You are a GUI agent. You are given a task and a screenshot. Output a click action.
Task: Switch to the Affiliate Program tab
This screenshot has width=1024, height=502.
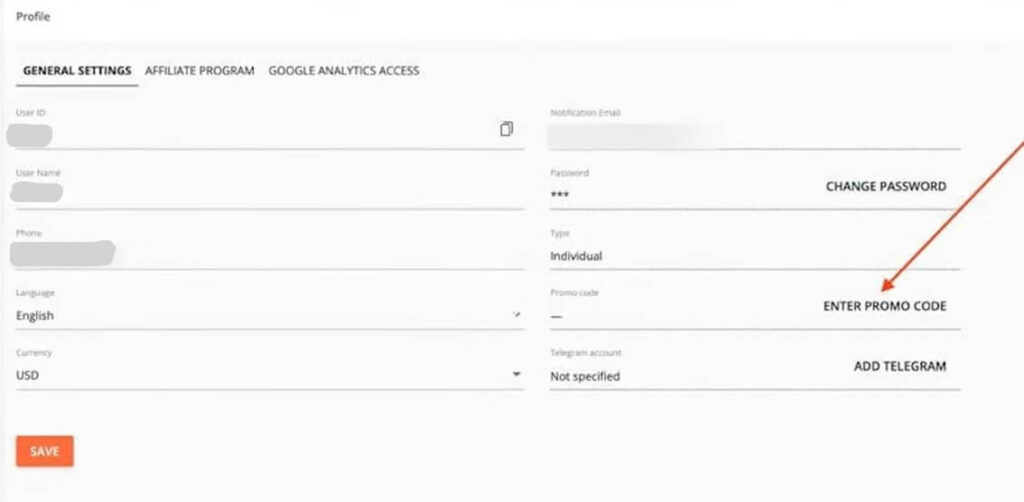coord(199,71)
